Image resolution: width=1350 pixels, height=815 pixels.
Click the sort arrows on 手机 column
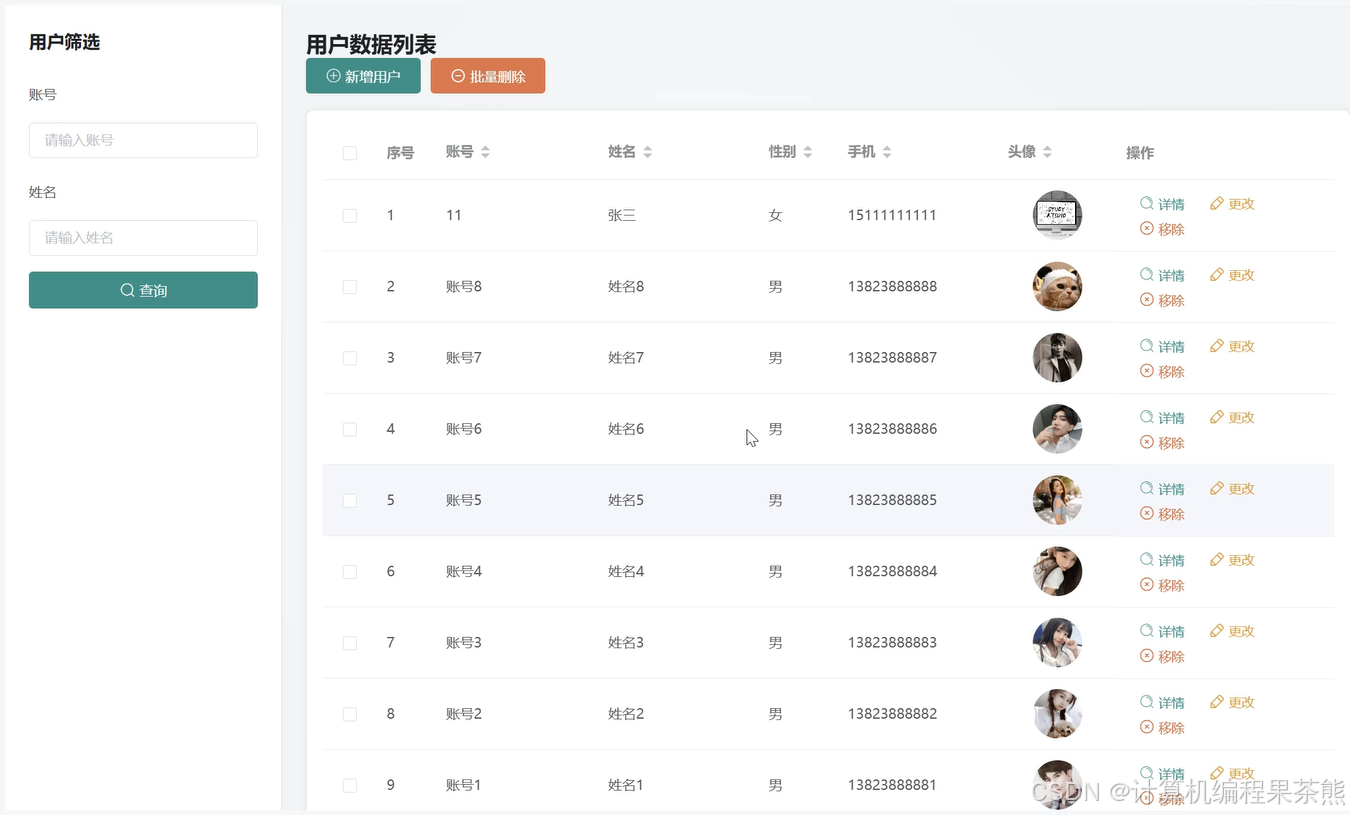[x=885, y=151]
